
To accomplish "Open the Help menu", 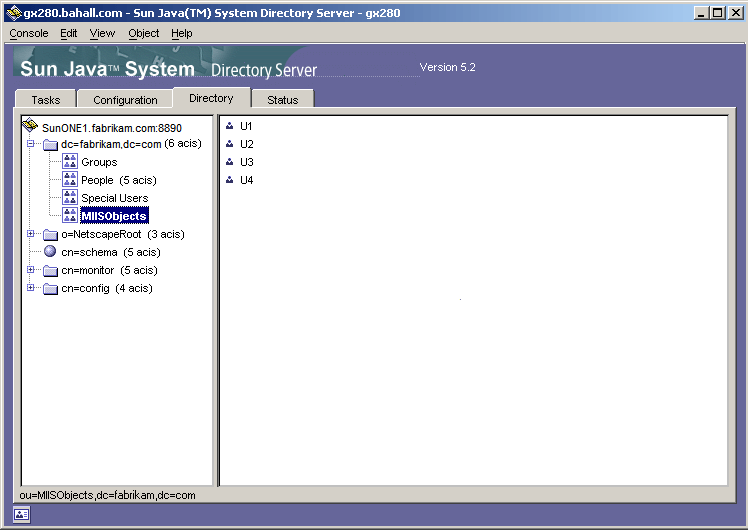I will tap(182, 33).
